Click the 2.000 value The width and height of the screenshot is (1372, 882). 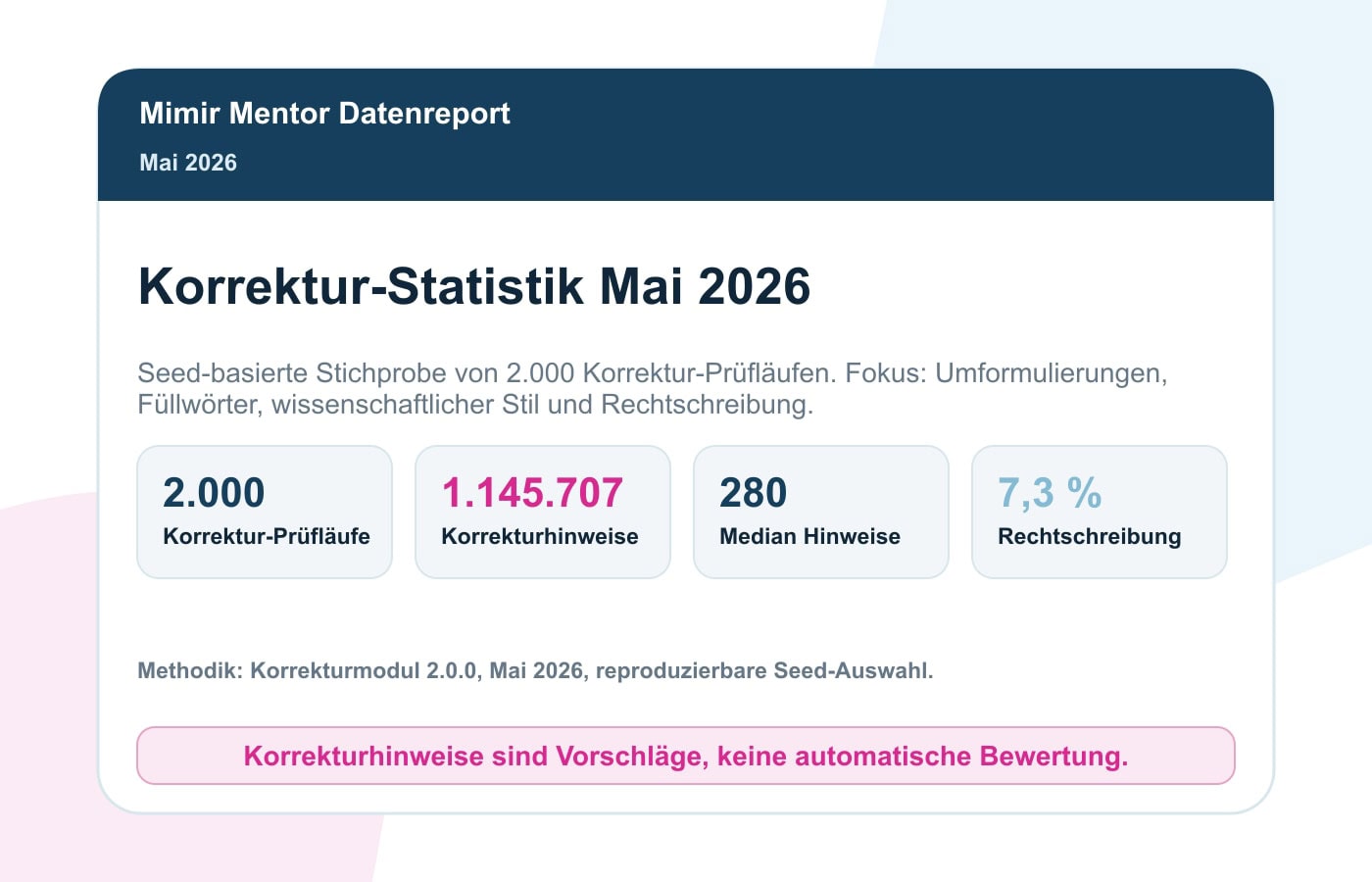pos(214,493)
